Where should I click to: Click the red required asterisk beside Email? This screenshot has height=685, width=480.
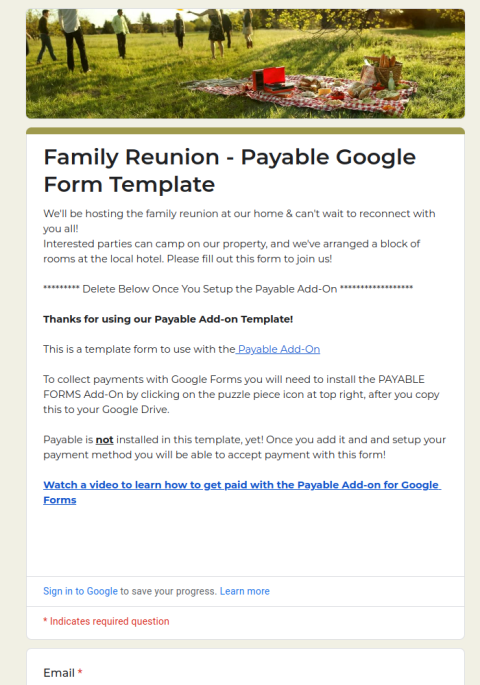click(x=80, y=672)
